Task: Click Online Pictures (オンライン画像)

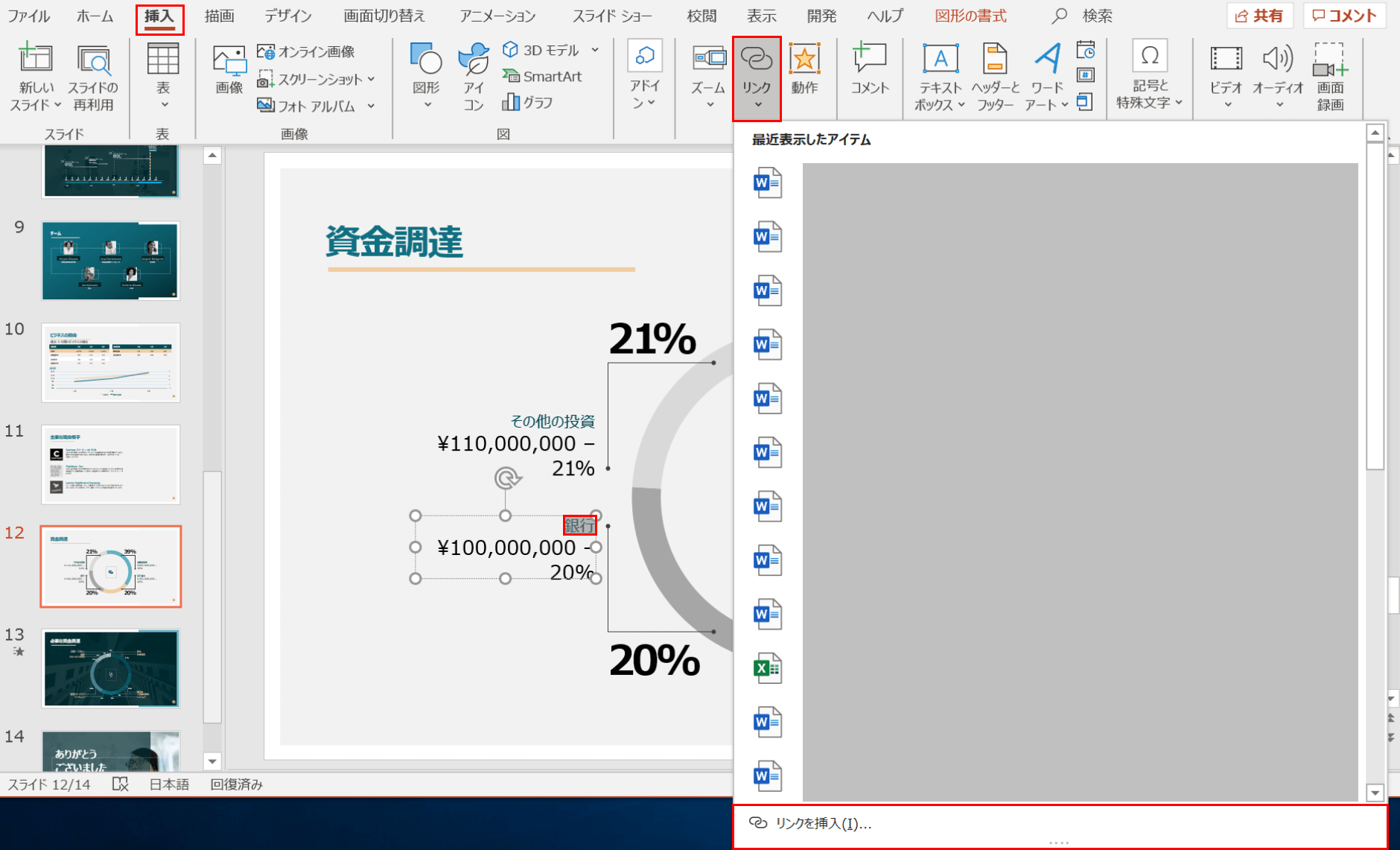Action: pyautogui.click(x=306, y=51)
